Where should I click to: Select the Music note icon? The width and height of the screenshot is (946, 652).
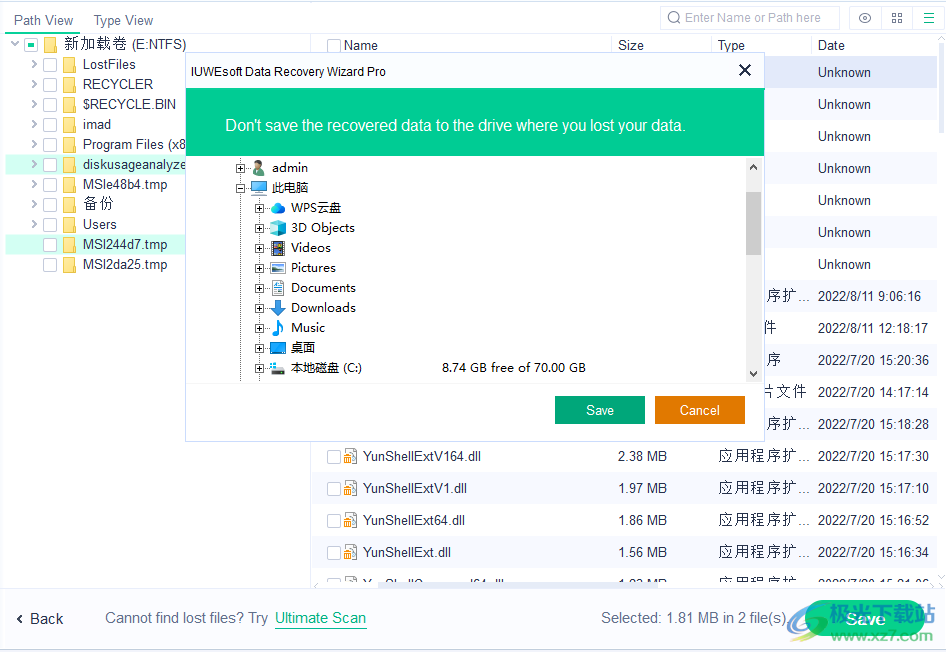[278, 328]
